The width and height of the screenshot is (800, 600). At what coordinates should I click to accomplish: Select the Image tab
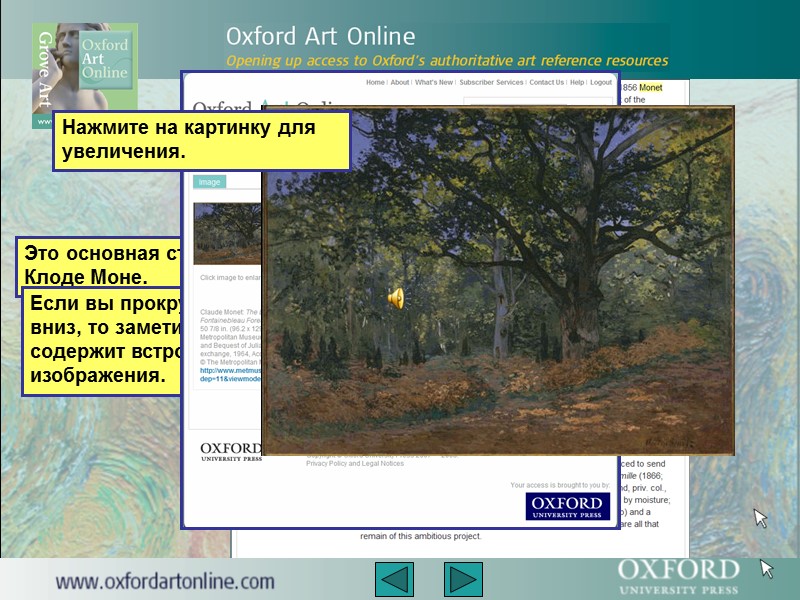click(209, 182)
